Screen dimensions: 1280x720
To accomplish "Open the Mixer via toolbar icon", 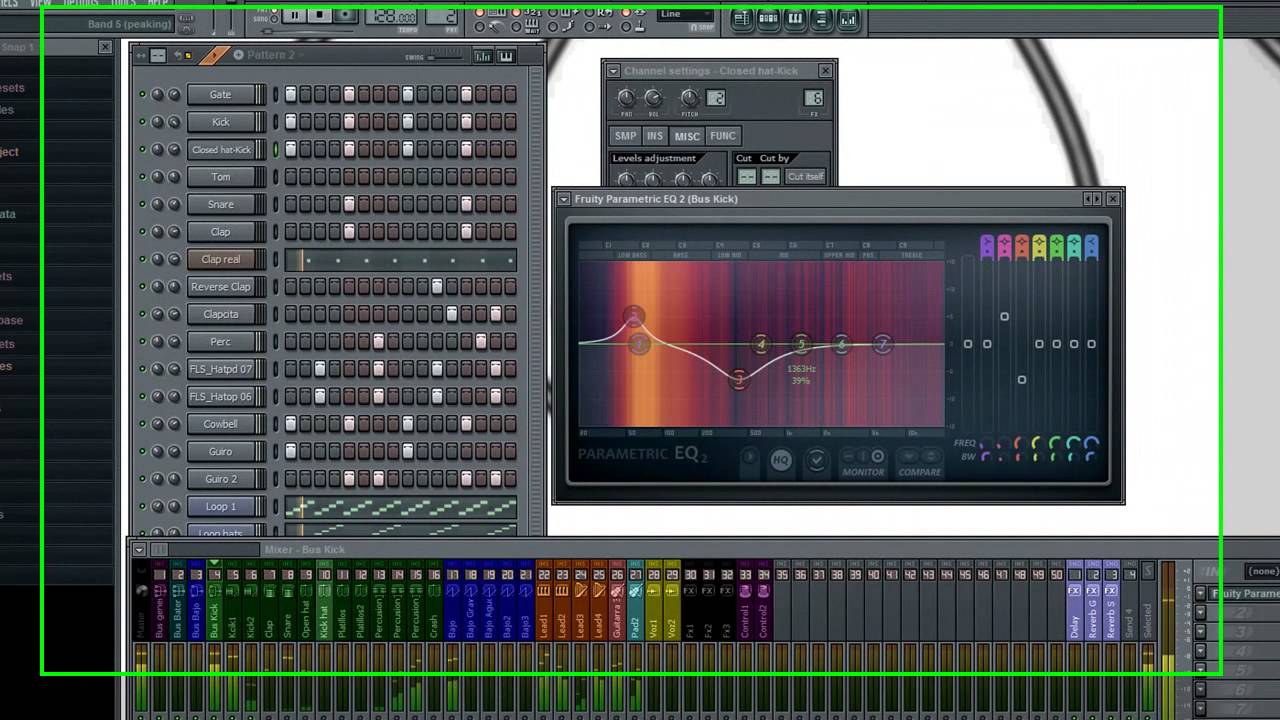I will [x=848, y=18].
